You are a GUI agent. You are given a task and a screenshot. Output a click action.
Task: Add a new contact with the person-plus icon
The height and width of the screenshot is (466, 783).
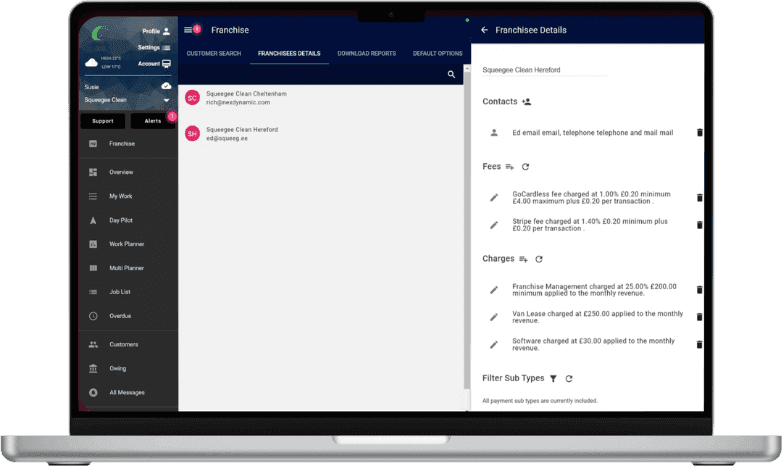tap(527, 102)
